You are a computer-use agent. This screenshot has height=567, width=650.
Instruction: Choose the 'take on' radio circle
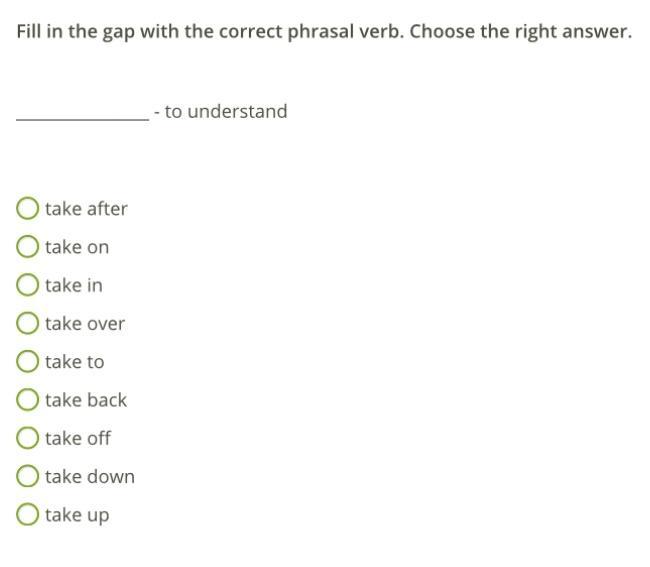coord(28,246)
